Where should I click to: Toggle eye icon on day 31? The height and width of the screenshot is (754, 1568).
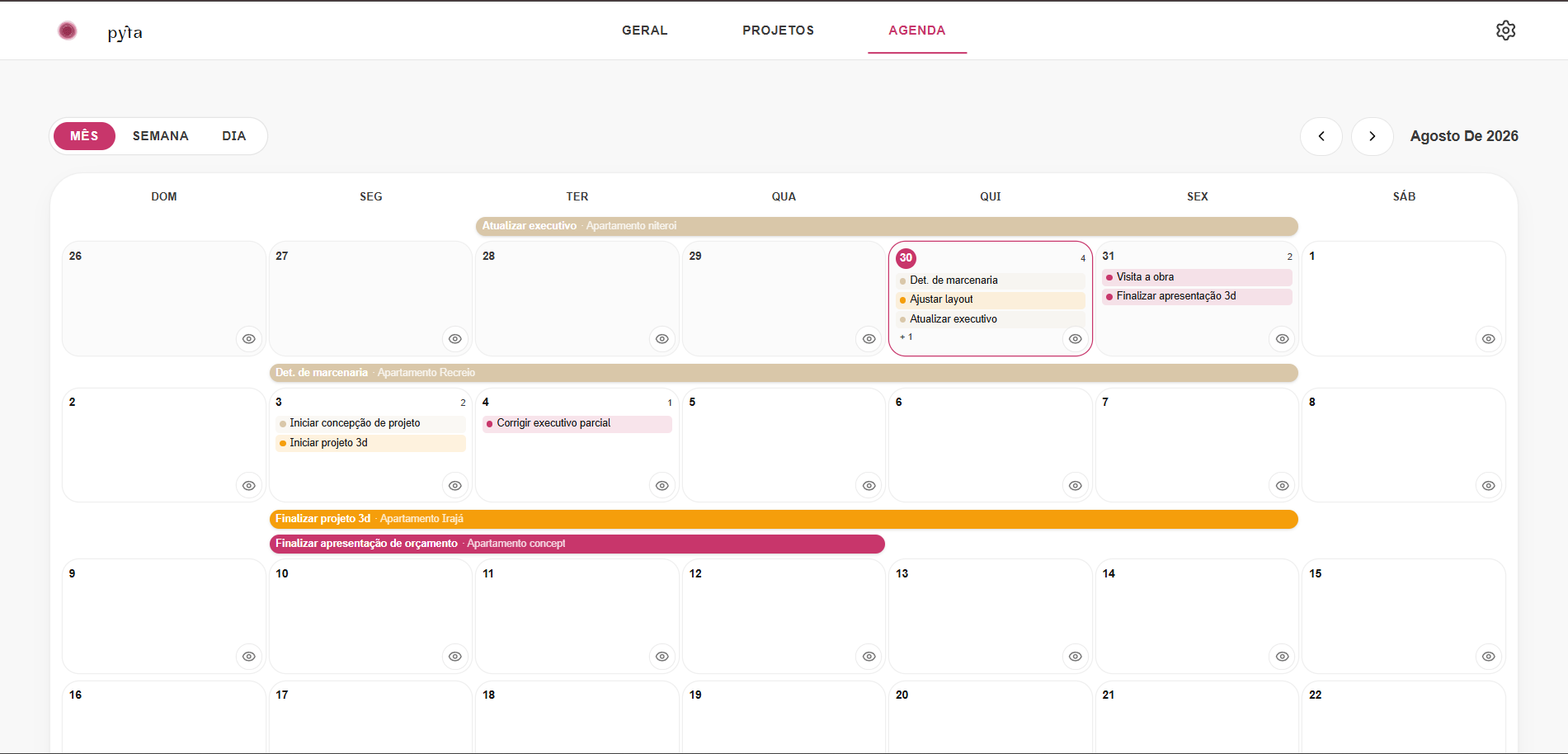(1283, 339)
